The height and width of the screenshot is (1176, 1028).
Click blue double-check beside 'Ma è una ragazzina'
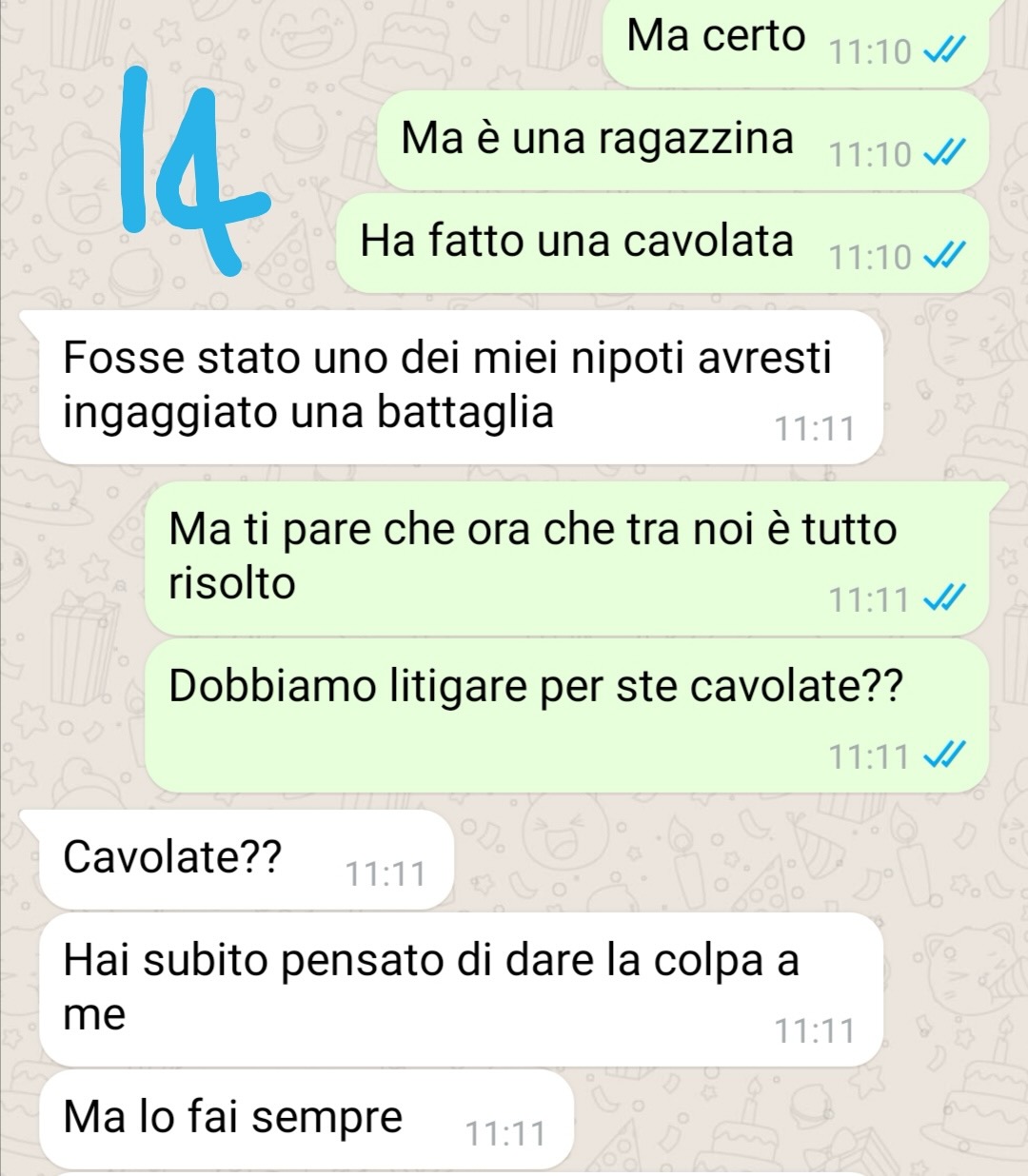coord(948,153)
